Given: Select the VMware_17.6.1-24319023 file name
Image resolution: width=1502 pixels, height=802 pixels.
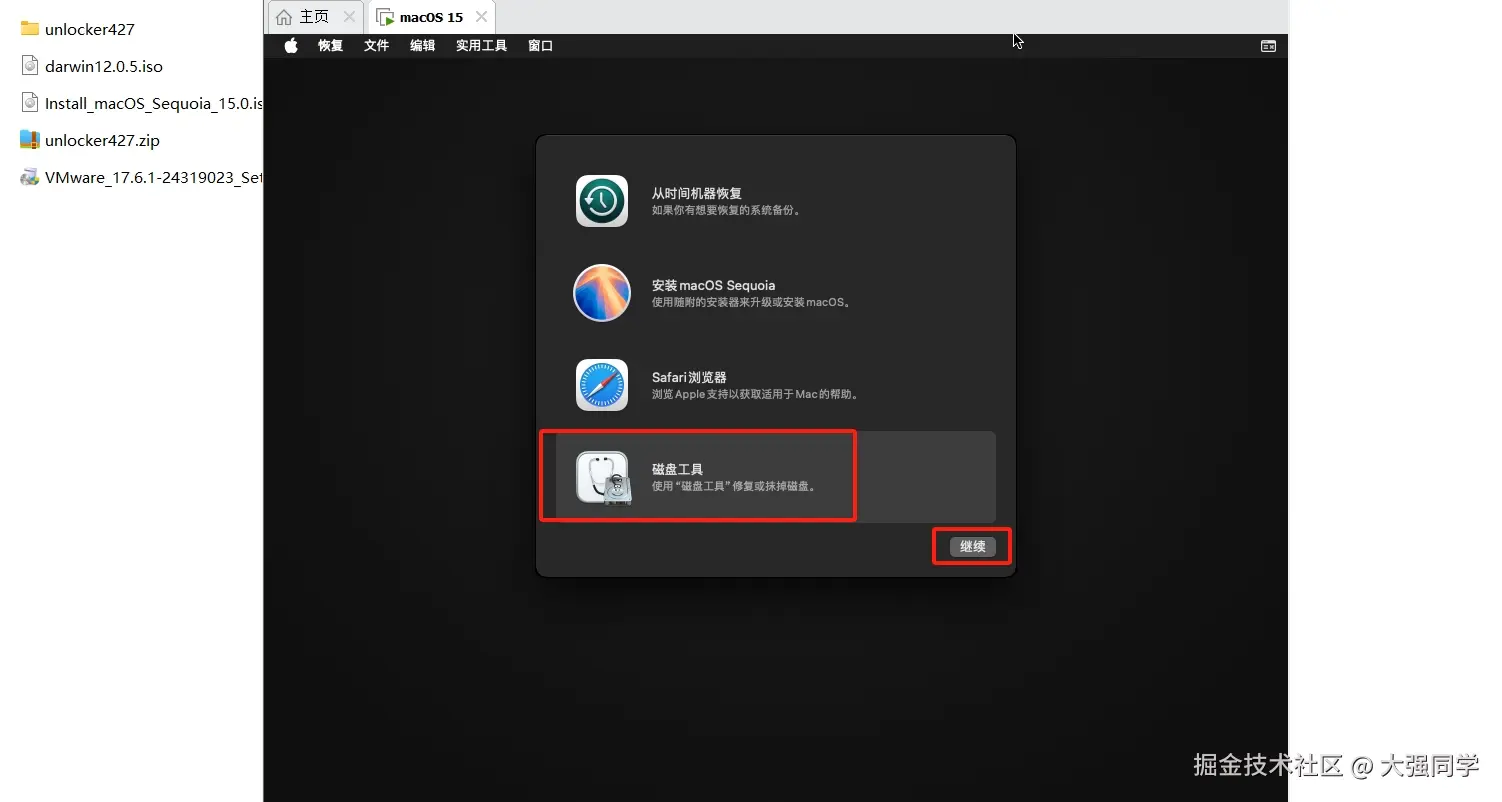Looking at the screenshot, I should [154, 178].
